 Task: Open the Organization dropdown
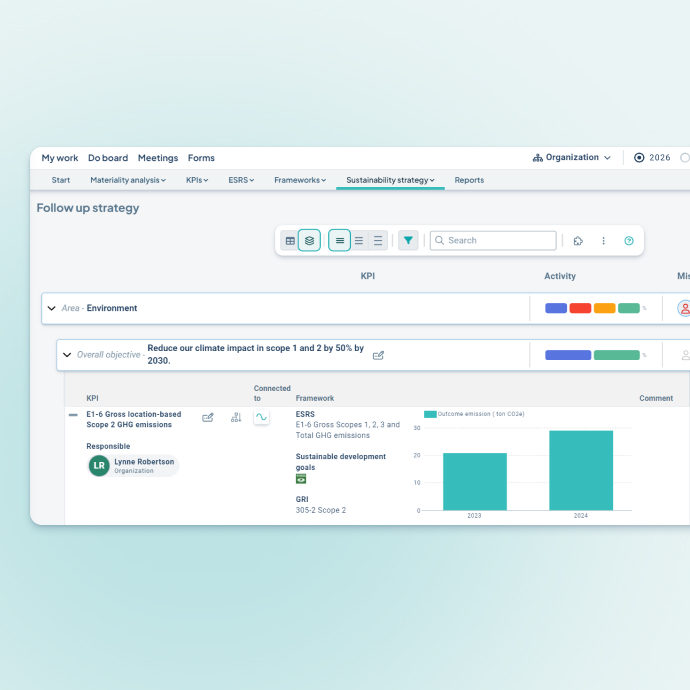572,158
